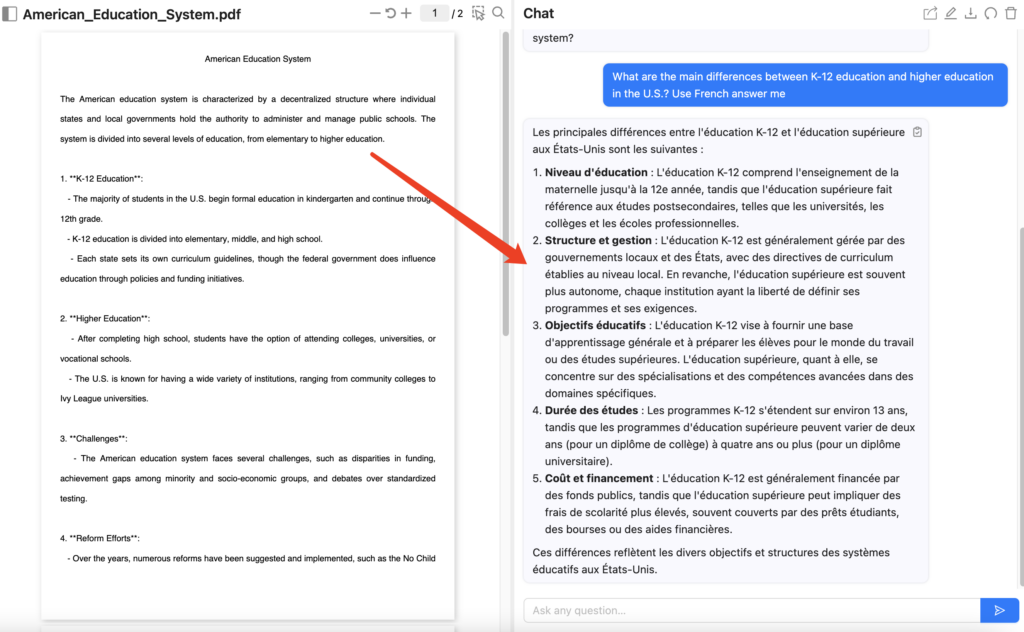Click the '3. **Challenges**:' heading in PDF
This screenshot has height=632, width=1024.
93,439
